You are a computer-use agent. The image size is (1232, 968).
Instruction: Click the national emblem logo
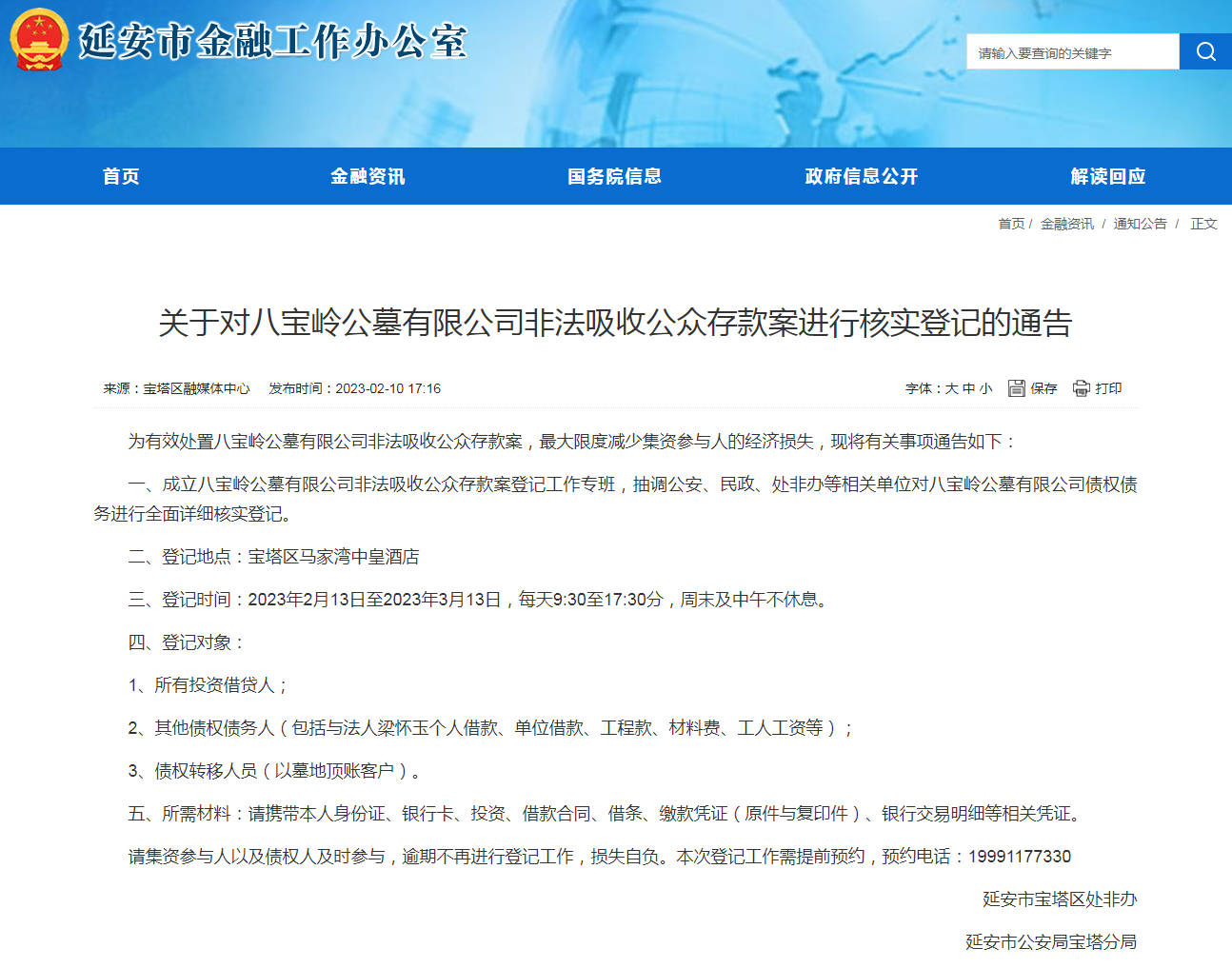(39, 40)
